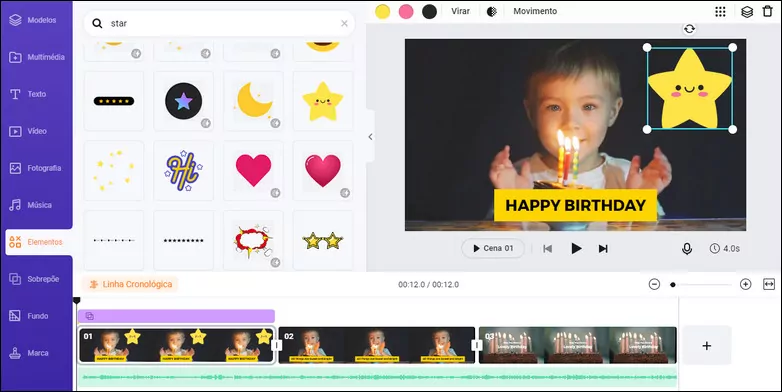Viewport: 782px width, 392px height.
Task: Open the Modelos sidebar section
Action: [x=33, y=20]
